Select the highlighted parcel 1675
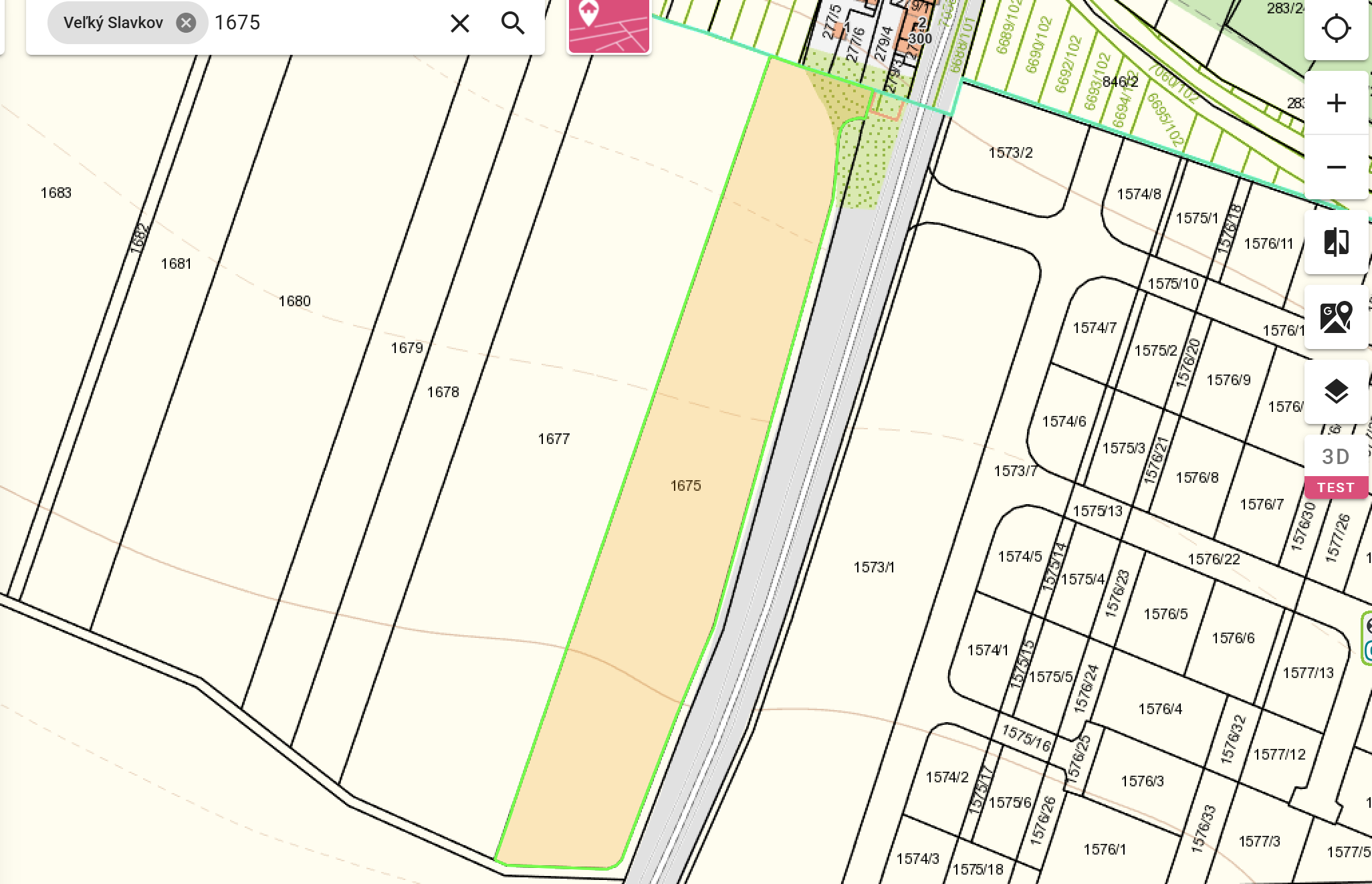 click(685, 485)
